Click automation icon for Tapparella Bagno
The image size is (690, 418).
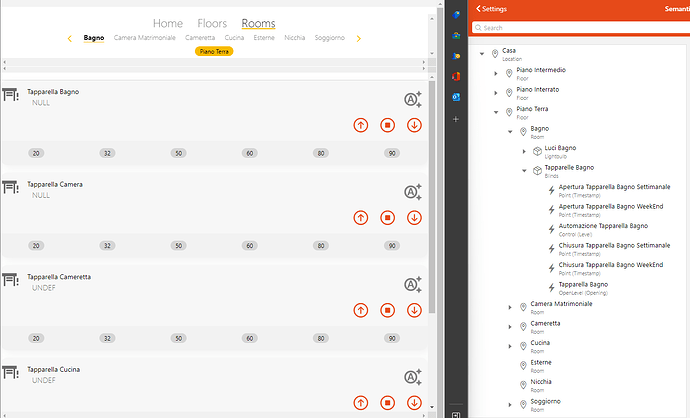[412, 99]
